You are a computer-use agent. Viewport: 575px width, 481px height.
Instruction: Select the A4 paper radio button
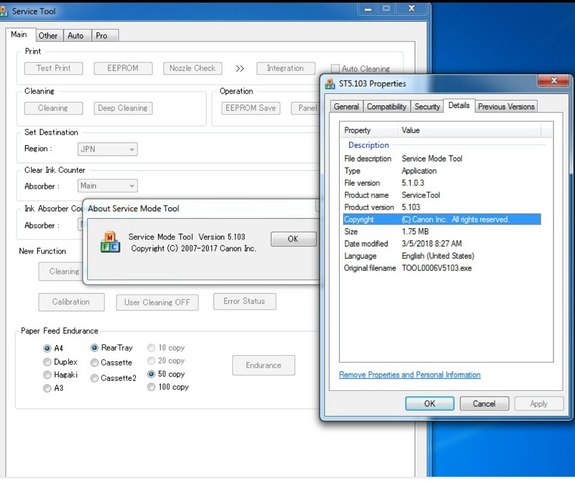click(47, 348)
